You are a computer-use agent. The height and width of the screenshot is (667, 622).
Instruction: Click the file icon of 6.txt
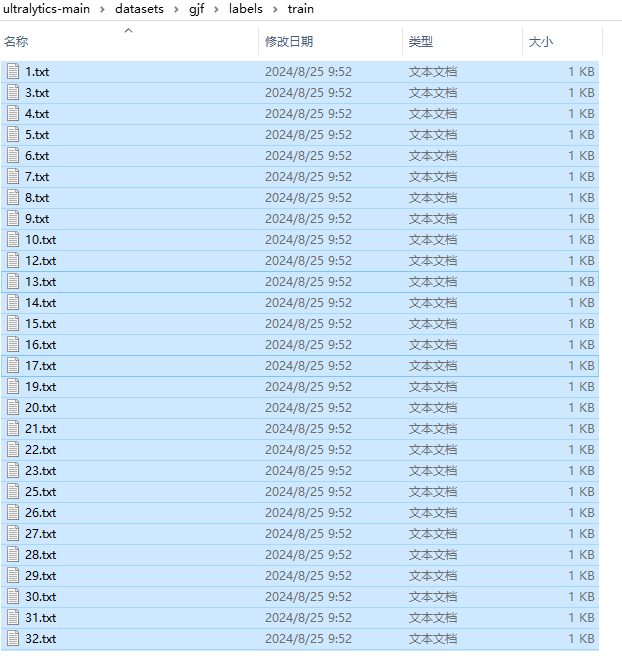point(13,155)
